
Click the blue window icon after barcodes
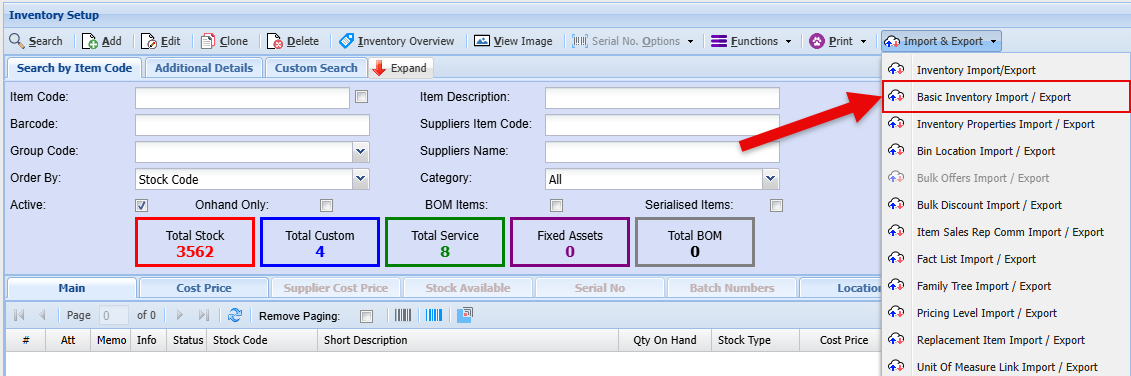[465, 315]
